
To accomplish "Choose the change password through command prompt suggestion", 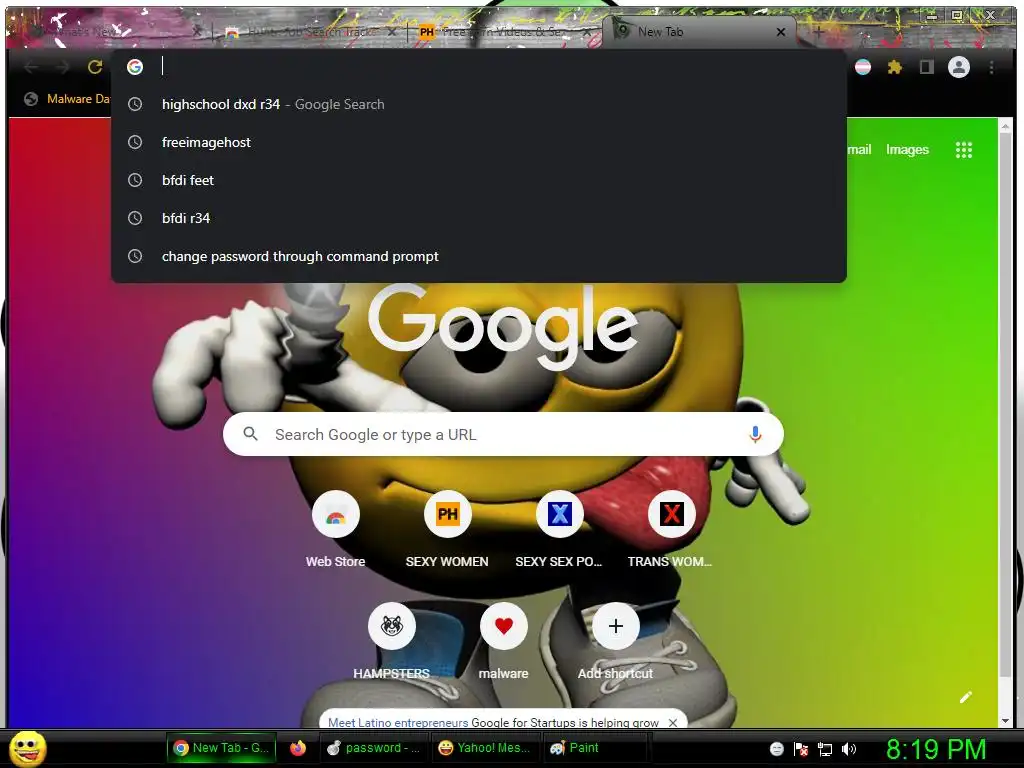I will click(x=479, y=256).
